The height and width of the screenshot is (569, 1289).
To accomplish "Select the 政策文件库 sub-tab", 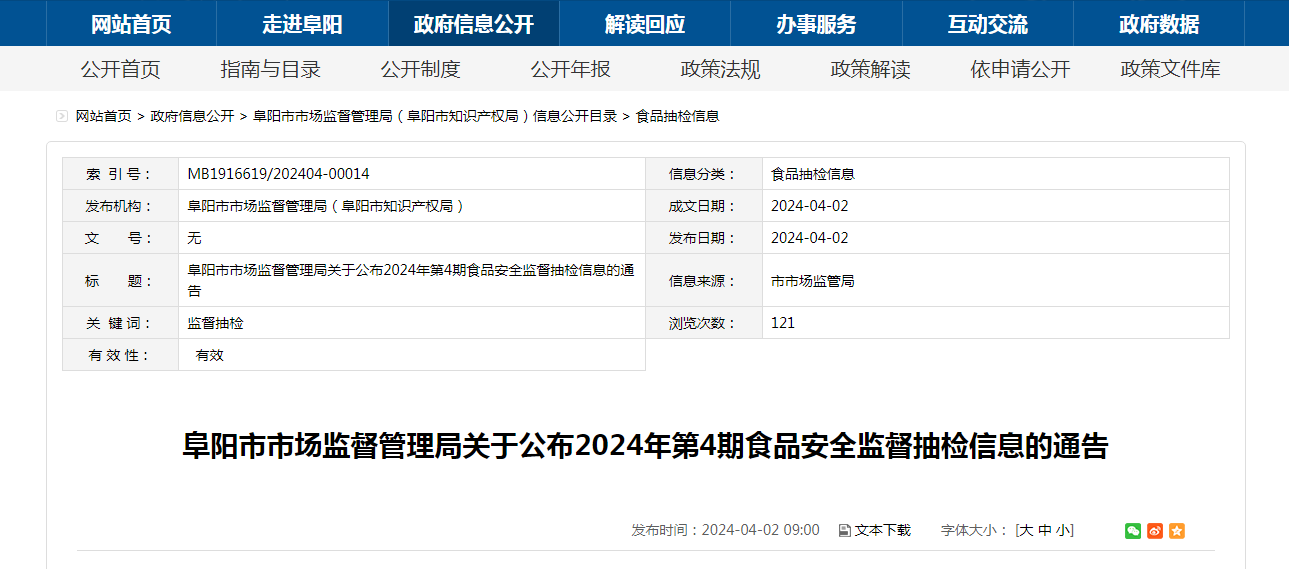I will click(x=1171, y=70).
